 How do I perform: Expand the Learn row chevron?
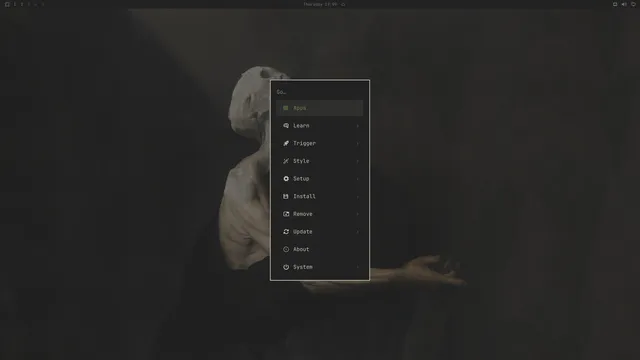(x=358, y=126)
